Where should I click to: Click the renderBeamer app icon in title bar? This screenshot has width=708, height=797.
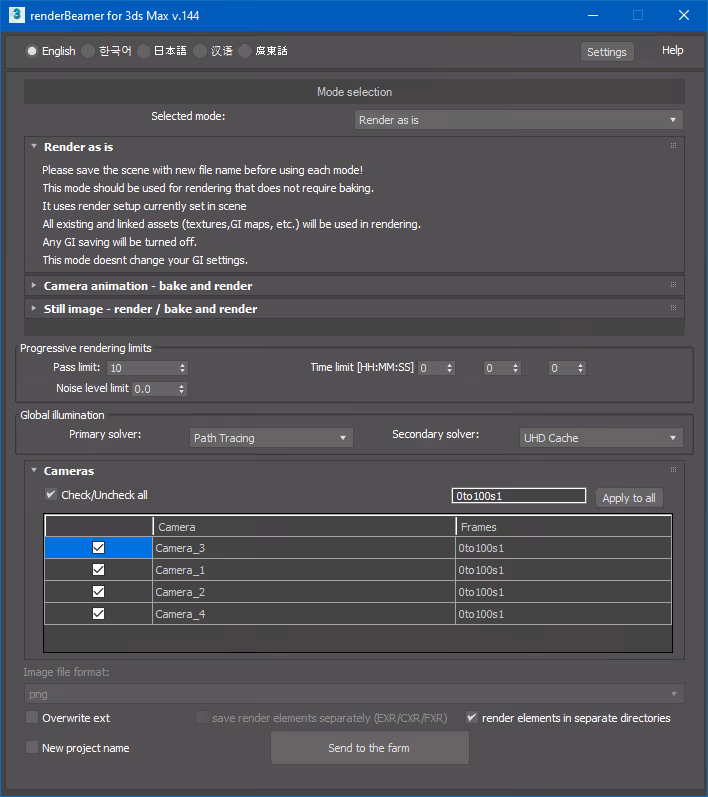(16, 15)
